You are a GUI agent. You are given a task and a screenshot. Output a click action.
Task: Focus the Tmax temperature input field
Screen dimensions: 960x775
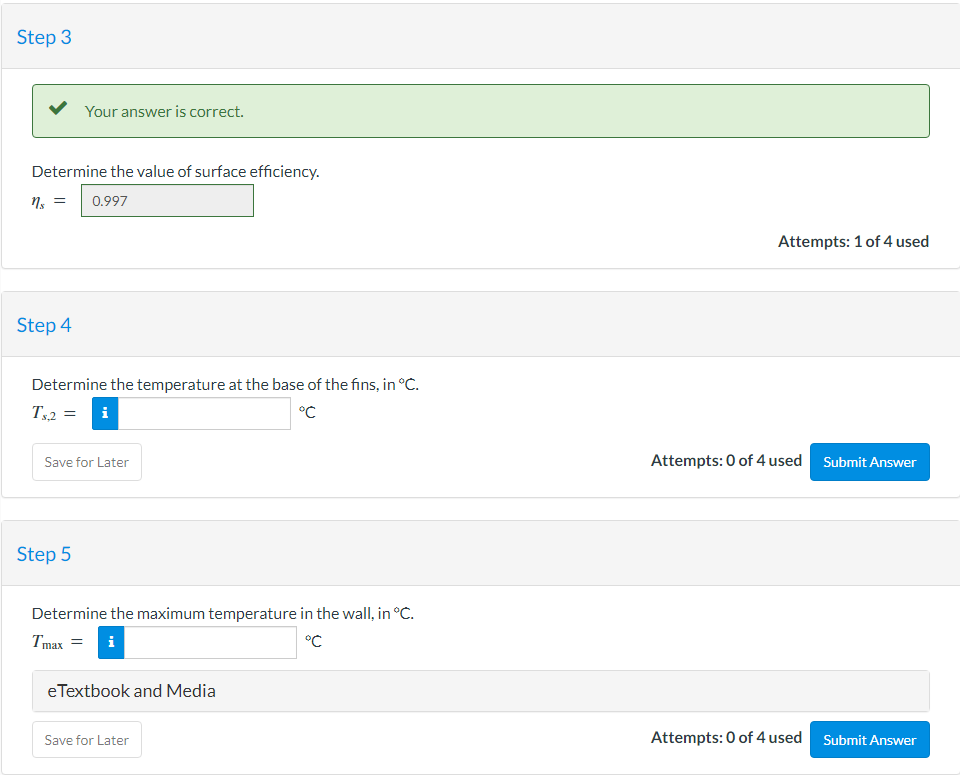click(x=210, y=642)
